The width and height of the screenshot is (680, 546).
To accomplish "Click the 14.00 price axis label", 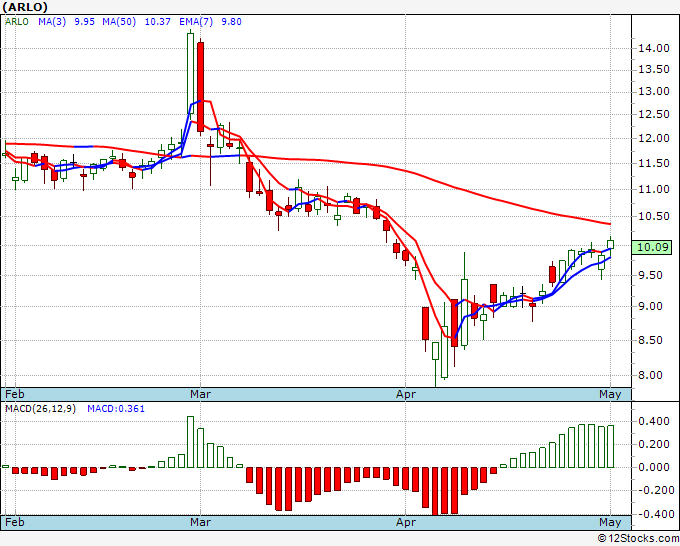I will pos(654,48).
